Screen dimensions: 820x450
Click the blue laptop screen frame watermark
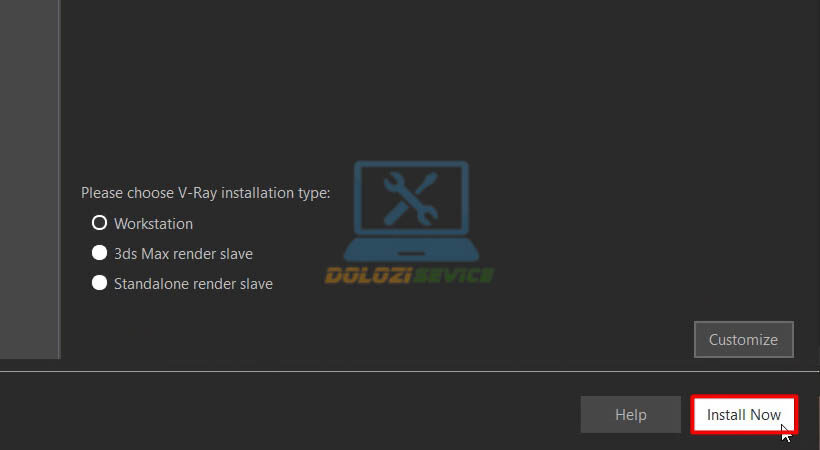(x=411, y=198)
